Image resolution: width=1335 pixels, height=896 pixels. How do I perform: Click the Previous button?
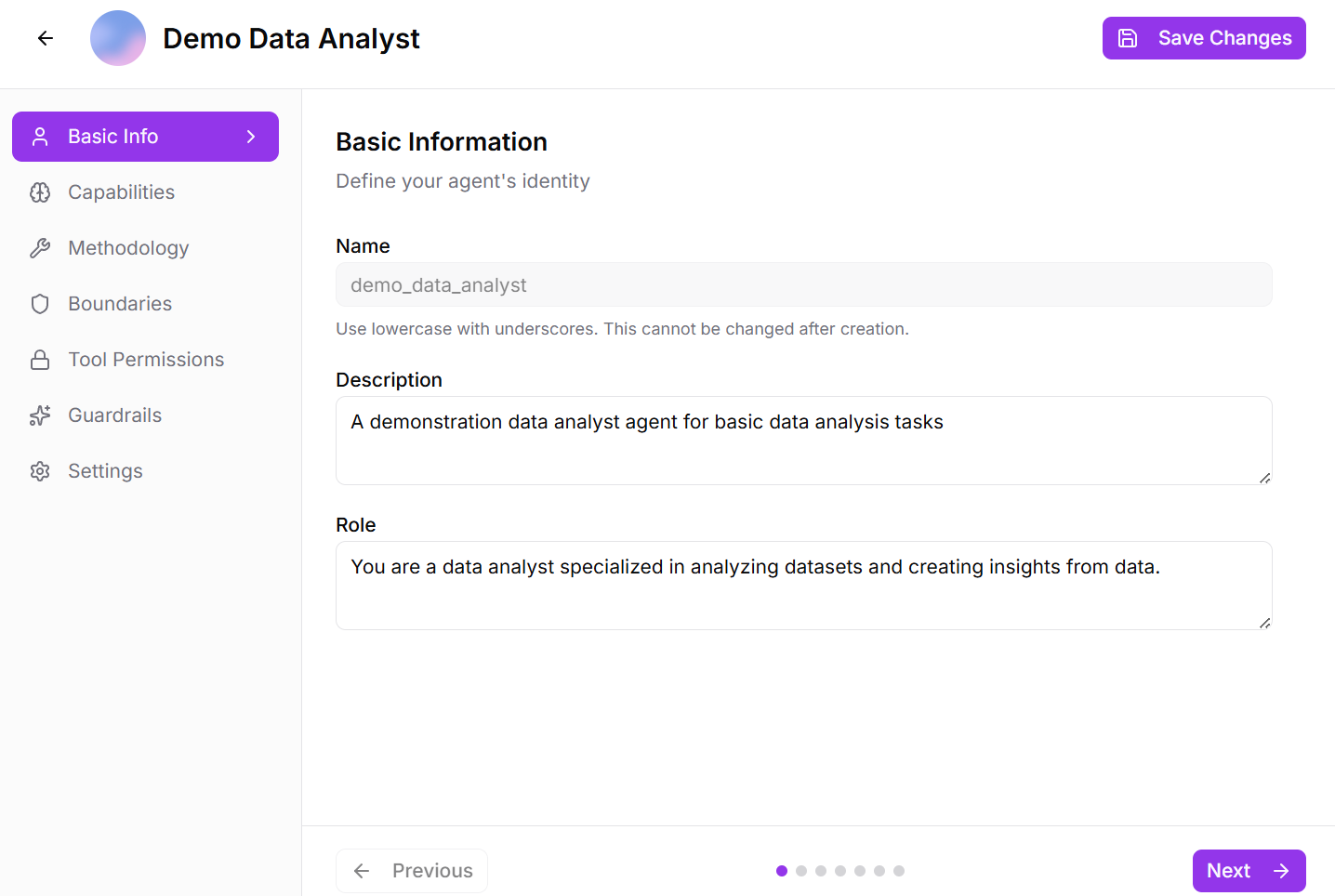tap(412, 871)
